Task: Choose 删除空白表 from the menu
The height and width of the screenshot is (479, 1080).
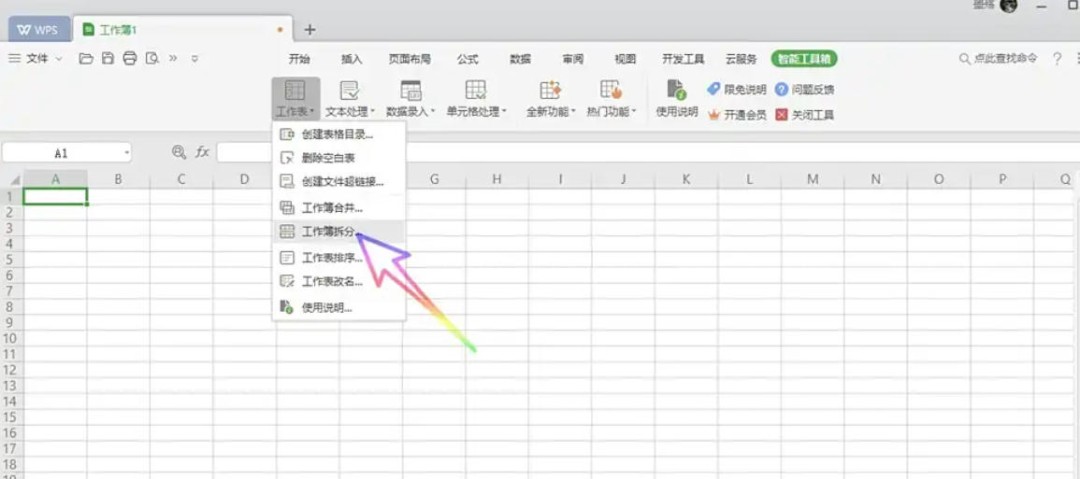Action: pyautogui.click(x=339, y=158)
